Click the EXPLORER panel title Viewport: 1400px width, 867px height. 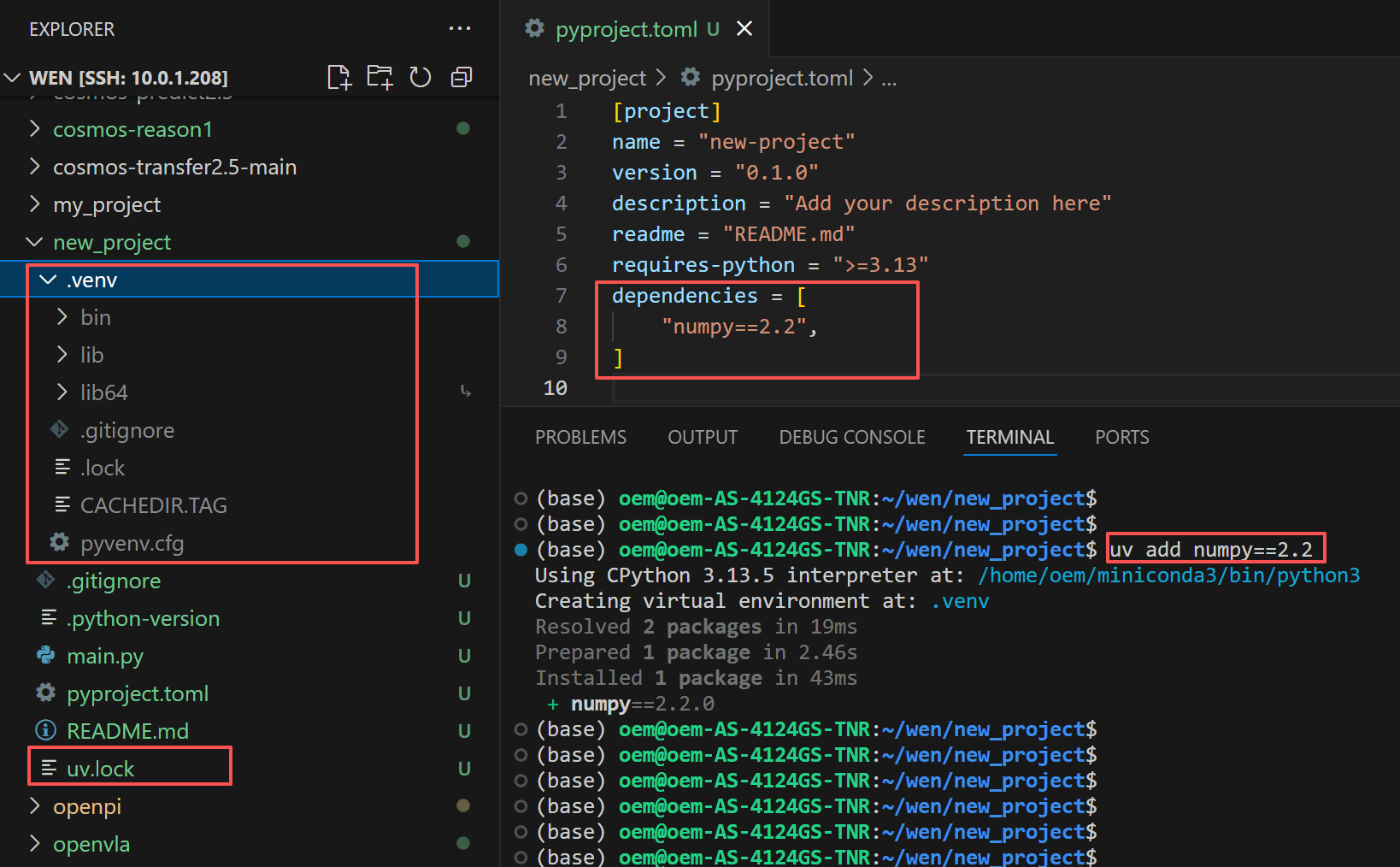[x=72, y=29]
